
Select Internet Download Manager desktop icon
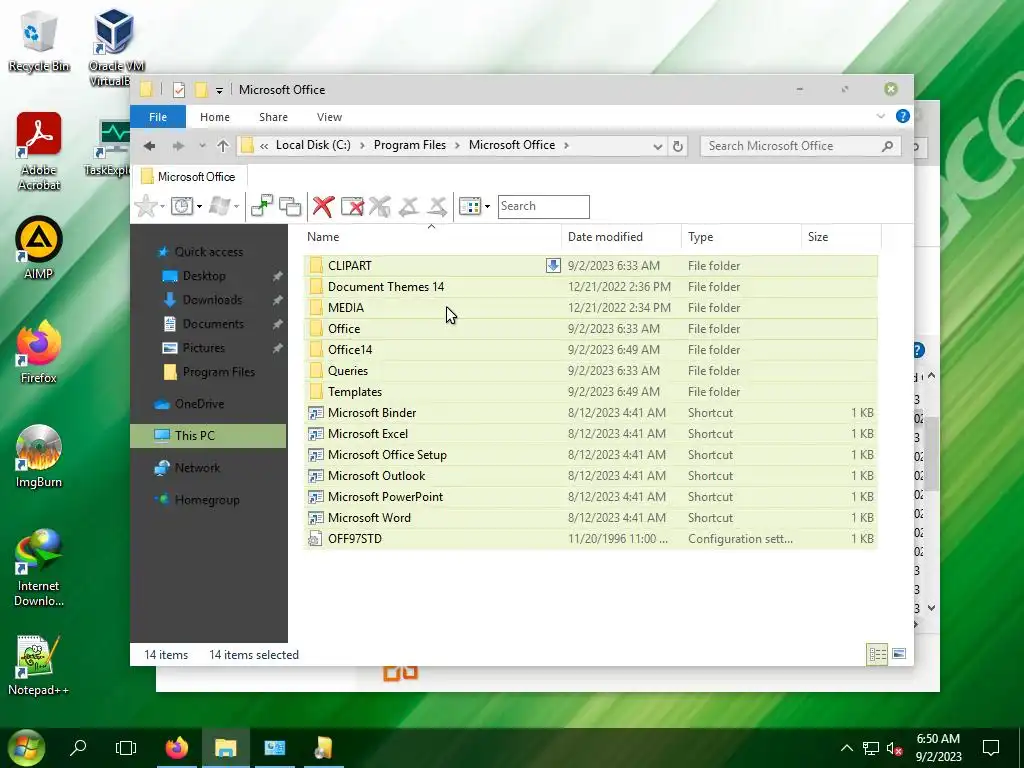39,568
